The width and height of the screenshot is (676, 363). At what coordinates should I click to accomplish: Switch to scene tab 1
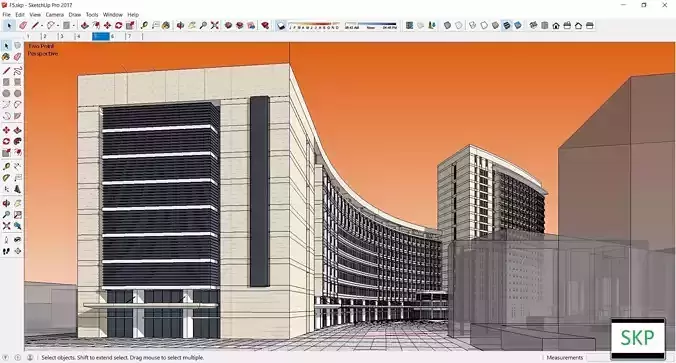coord(33,37)
